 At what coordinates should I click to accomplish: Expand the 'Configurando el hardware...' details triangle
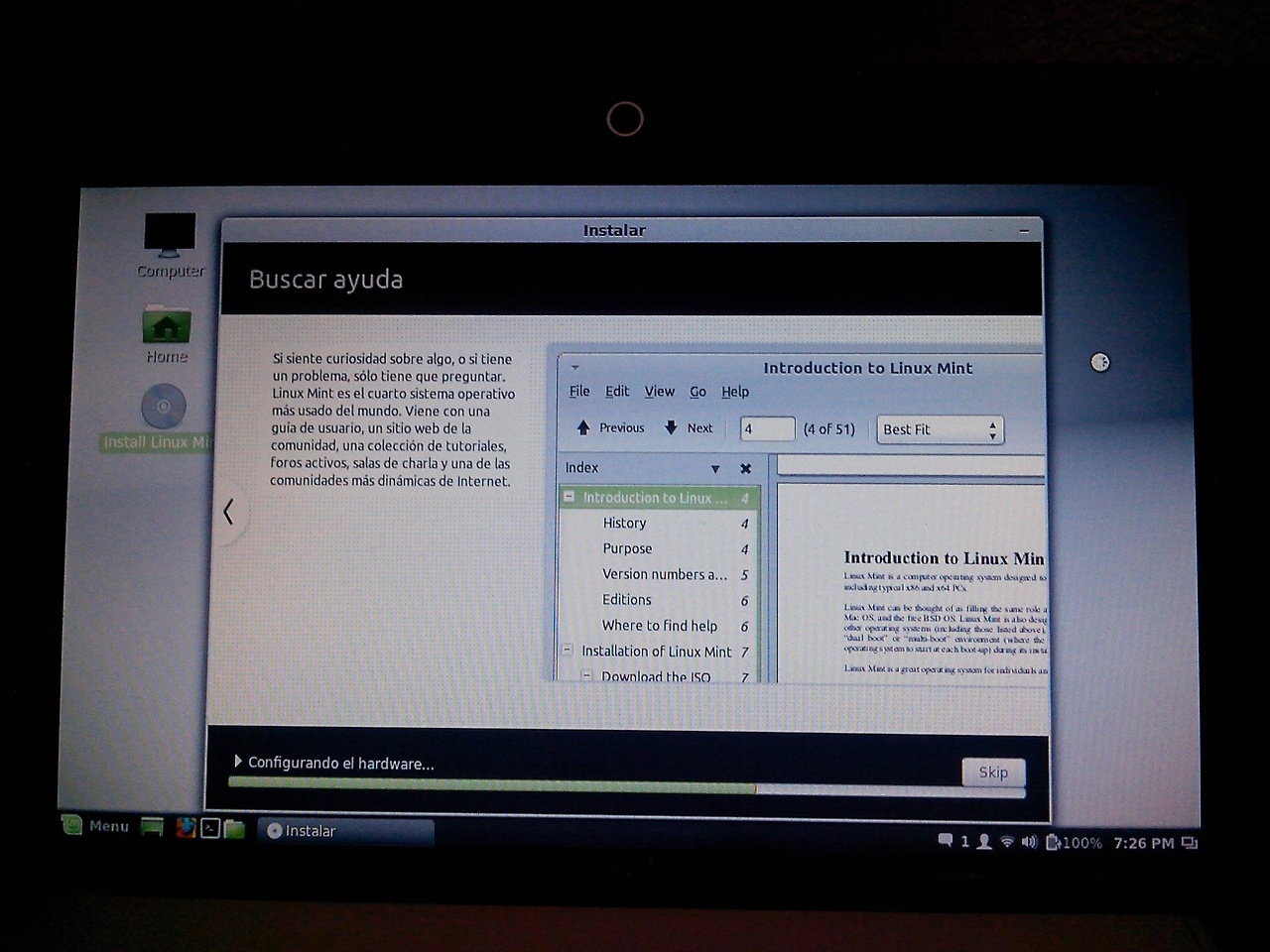238,762
